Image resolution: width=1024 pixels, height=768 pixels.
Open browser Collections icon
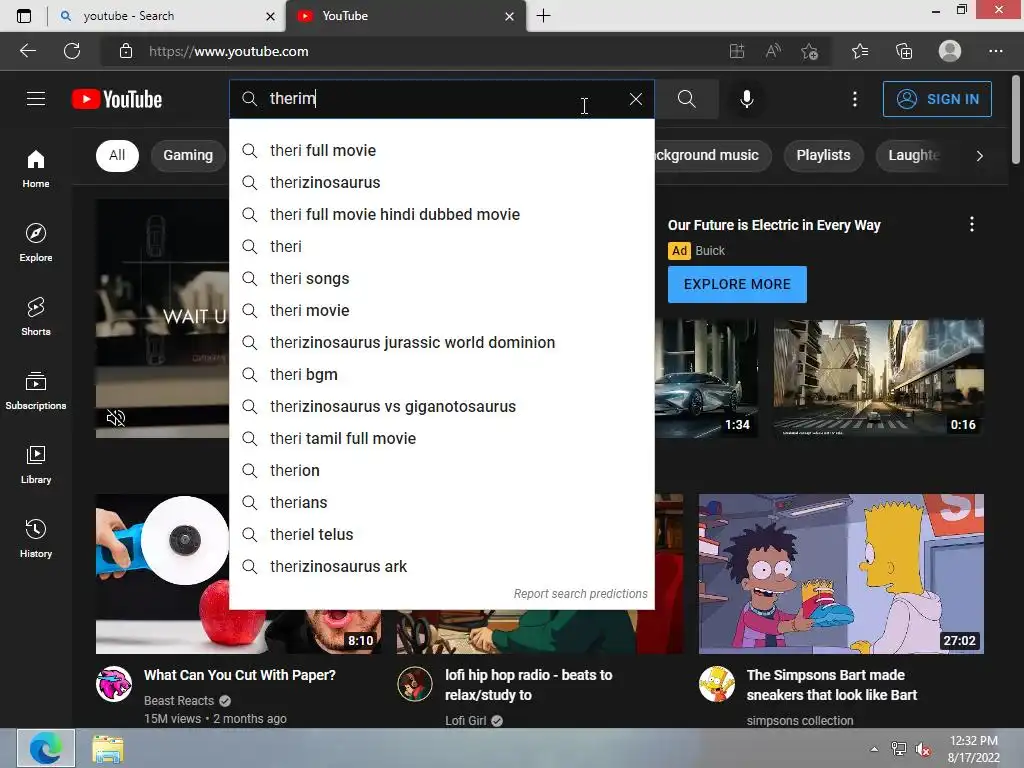point(904,51)
